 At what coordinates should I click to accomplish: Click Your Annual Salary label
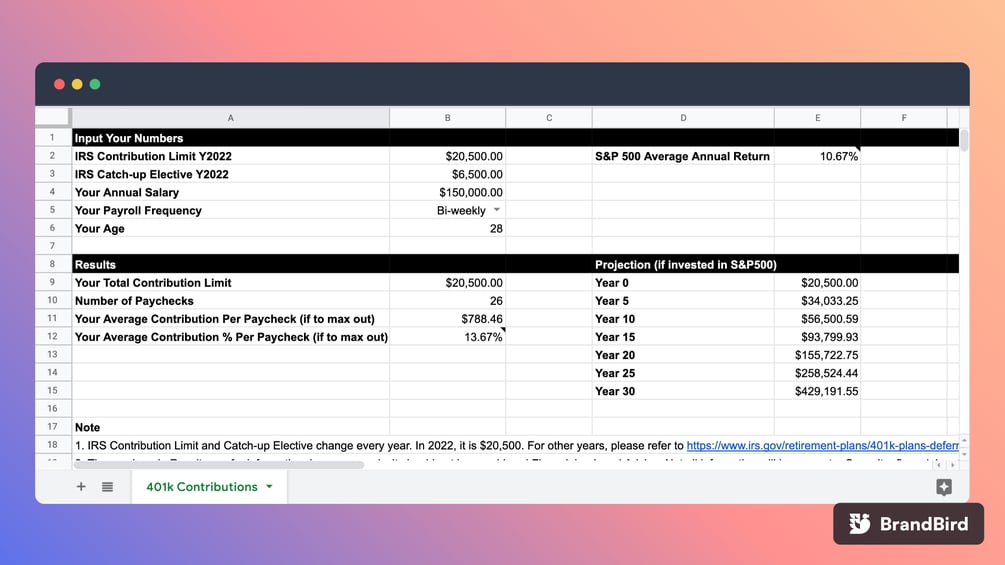[127, 192]
